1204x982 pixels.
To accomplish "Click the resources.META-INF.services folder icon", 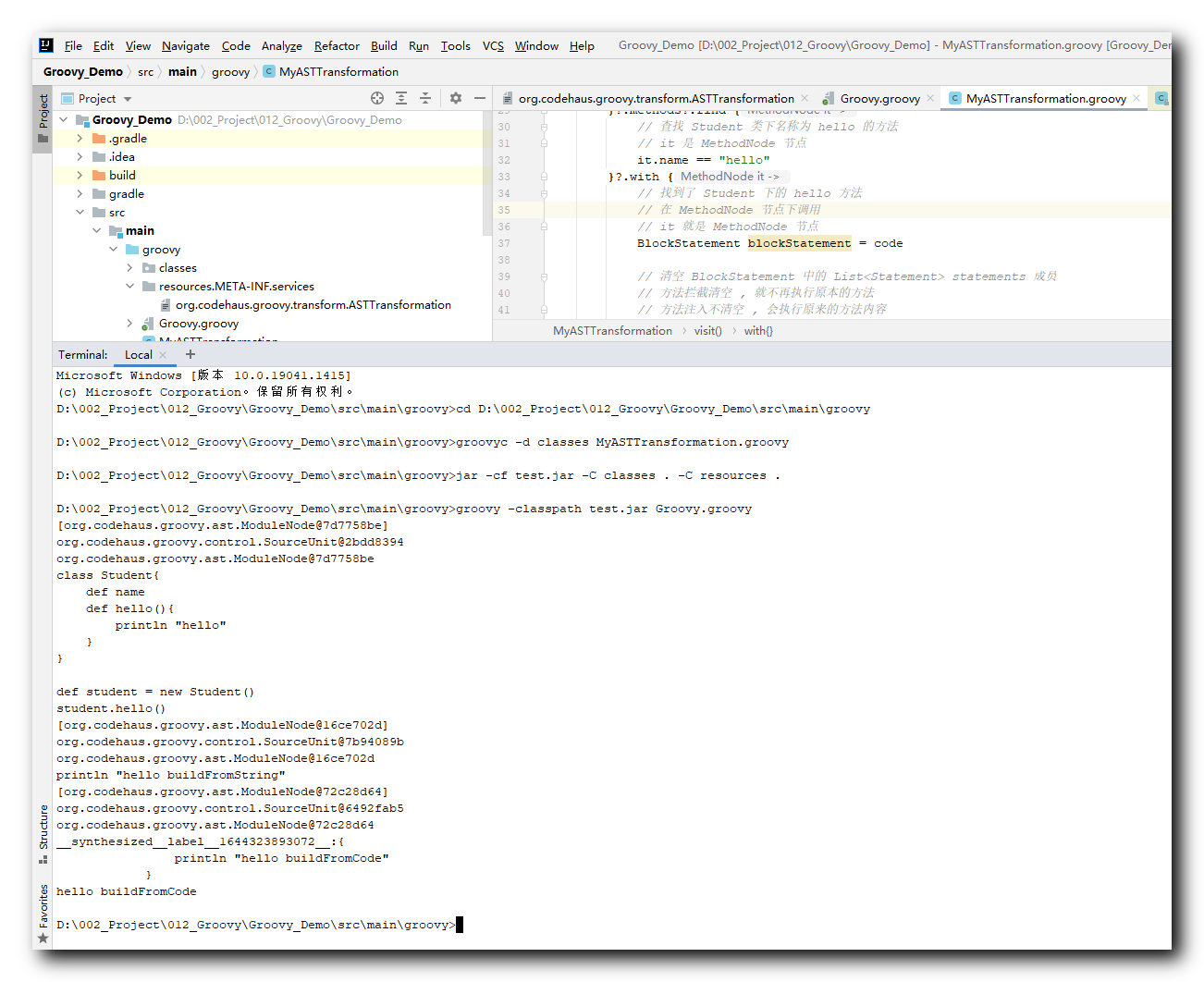I will click(x=149, y=287).
